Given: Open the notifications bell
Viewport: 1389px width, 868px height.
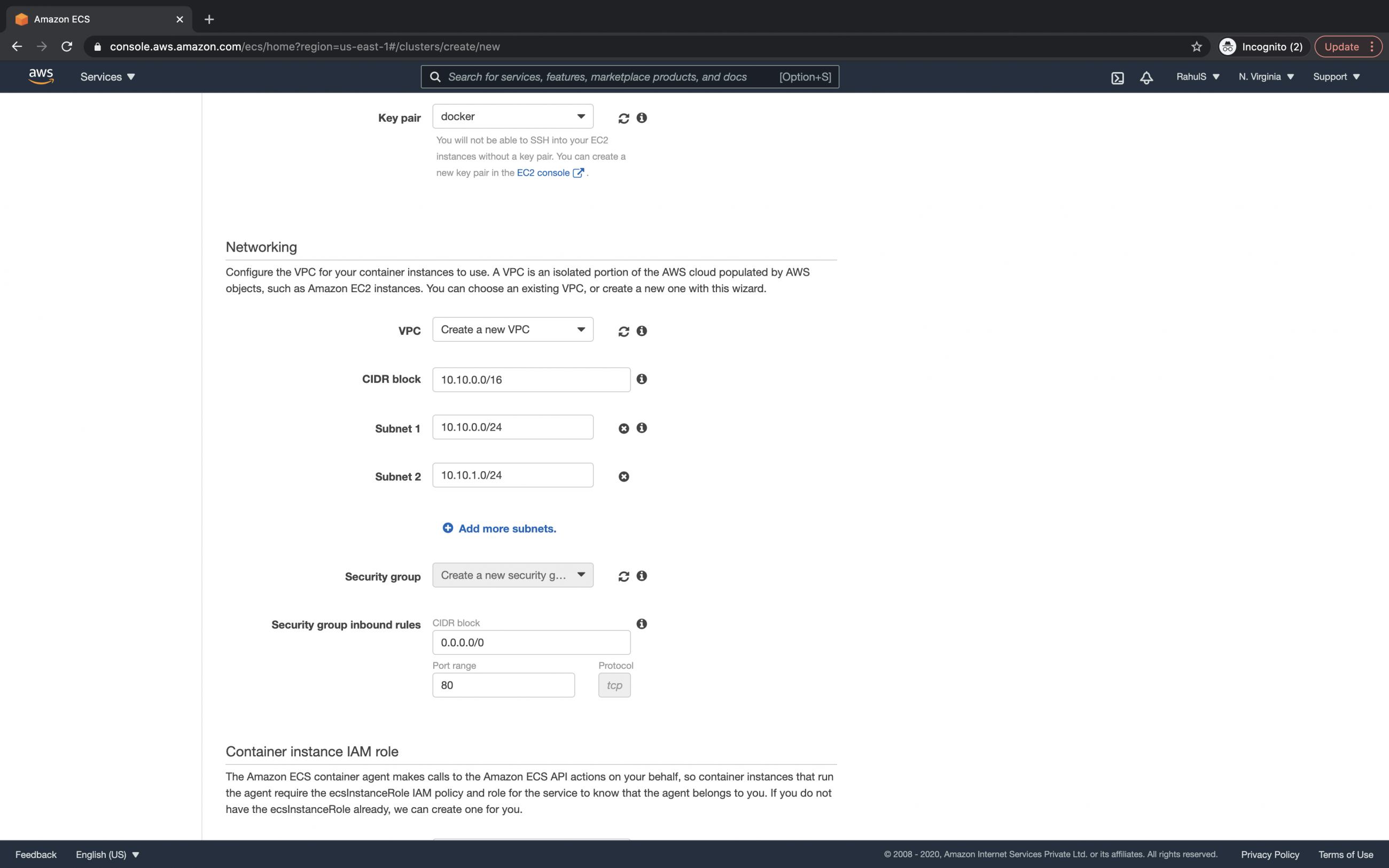Looking at the screenshot, I should pyautogui.click(x=1145, y=77).
